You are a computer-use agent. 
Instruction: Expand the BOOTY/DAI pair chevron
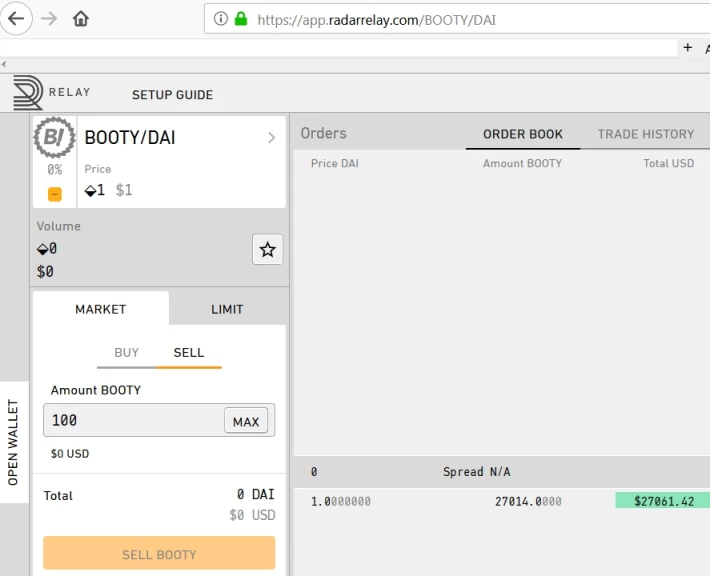(x=271, y=138)
